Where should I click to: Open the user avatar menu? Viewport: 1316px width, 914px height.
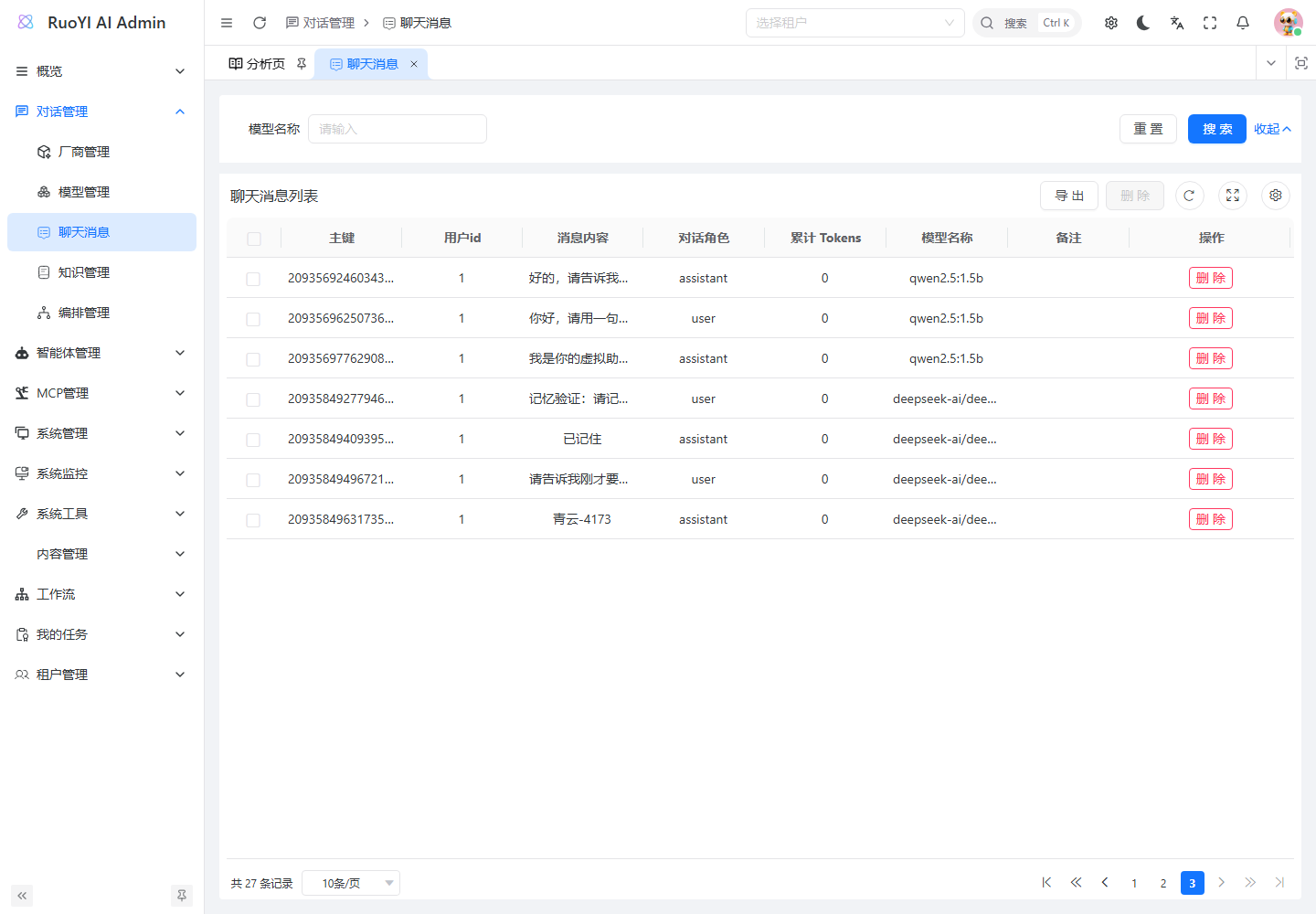(1288, 23)
